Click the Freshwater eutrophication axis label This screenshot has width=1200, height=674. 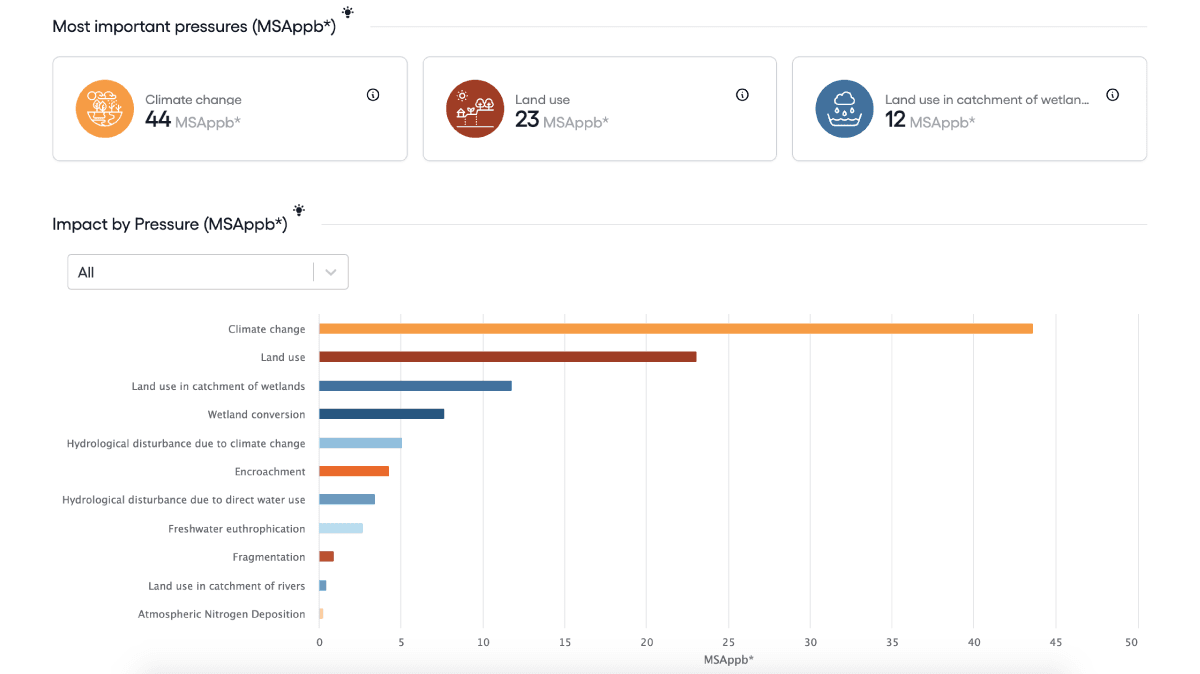(236, 528)
